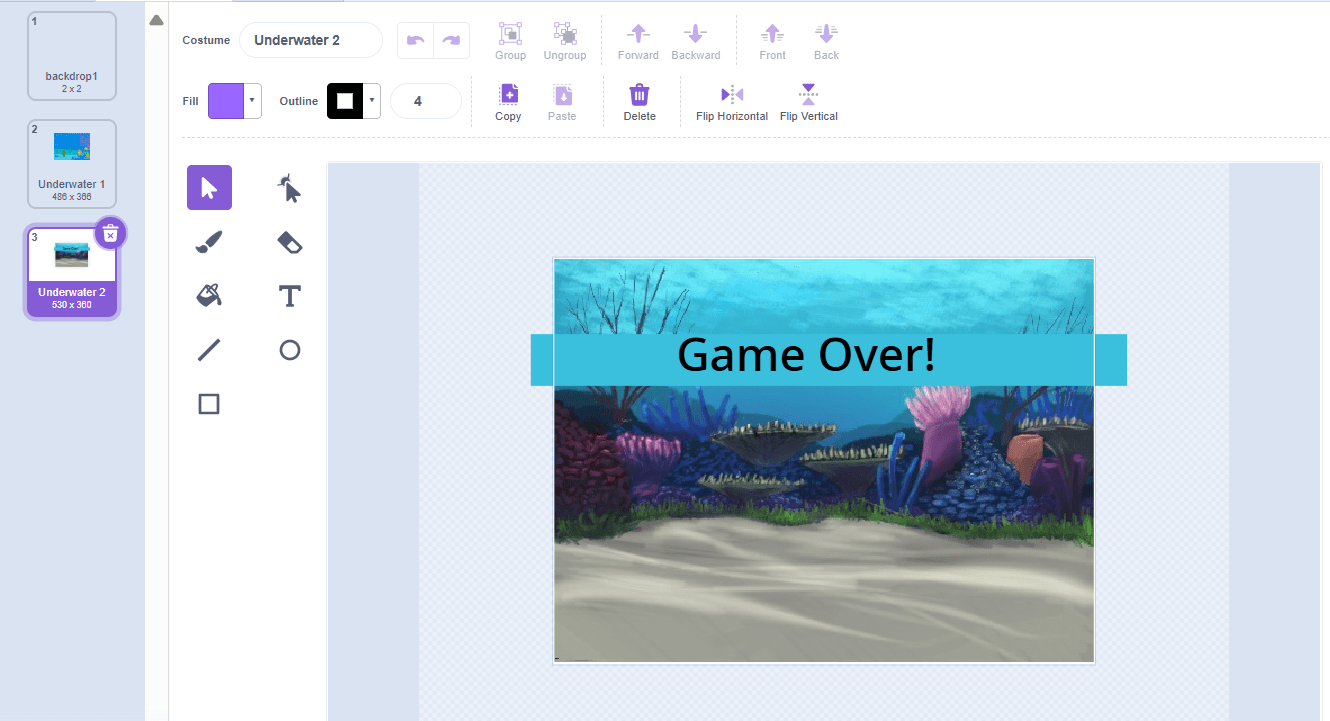Pick the Fill (paint bucket) tool
This screenshot has height=721, width=1330.
209,295
